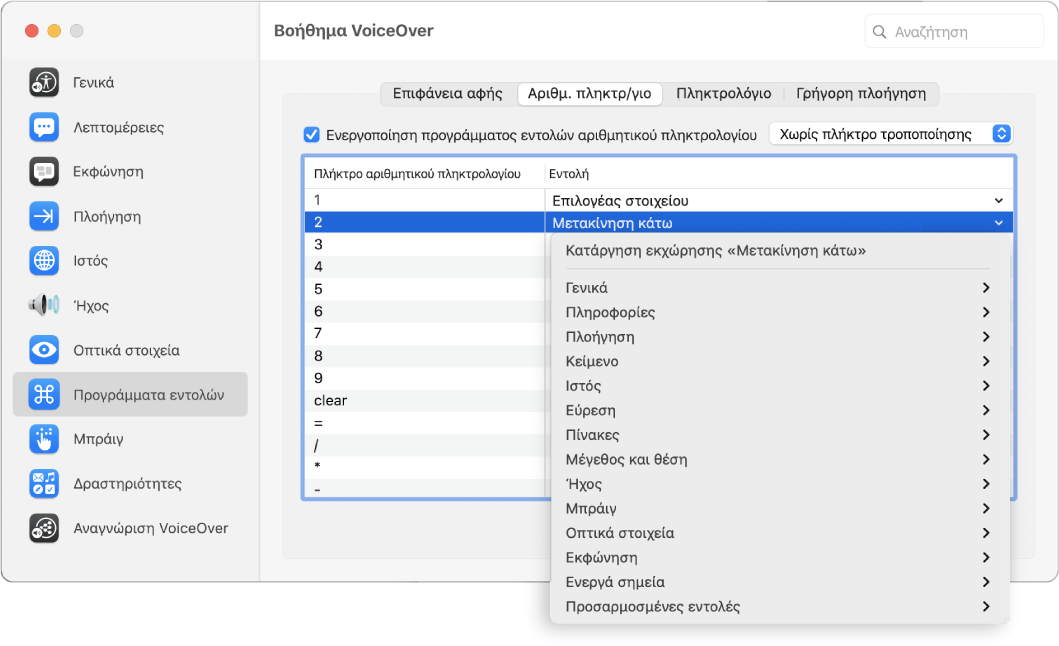Viewport: 1059px width, 646px height.
Task: Select the Λεπτομέρειες speech bubble icon
Action: (44, 127)
